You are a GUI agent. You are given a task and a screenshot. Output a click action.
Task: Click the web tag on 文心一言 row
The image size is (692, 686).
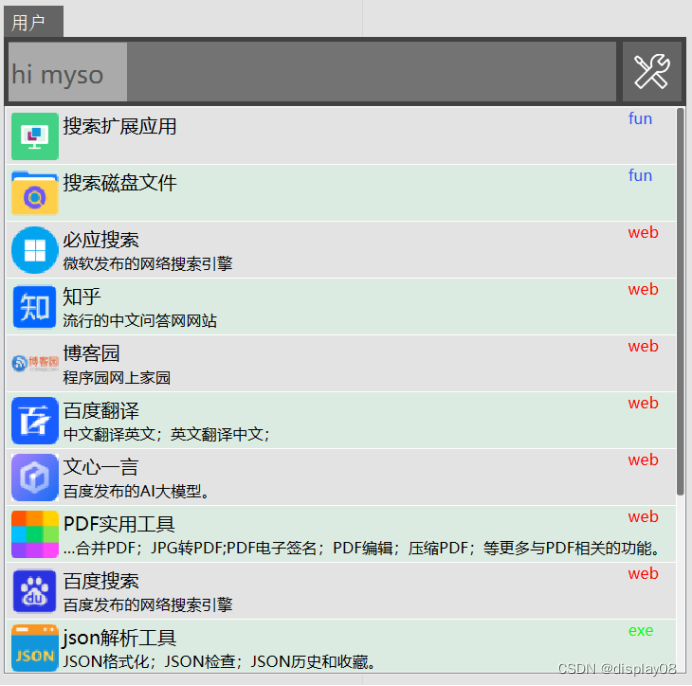(643, 460)
